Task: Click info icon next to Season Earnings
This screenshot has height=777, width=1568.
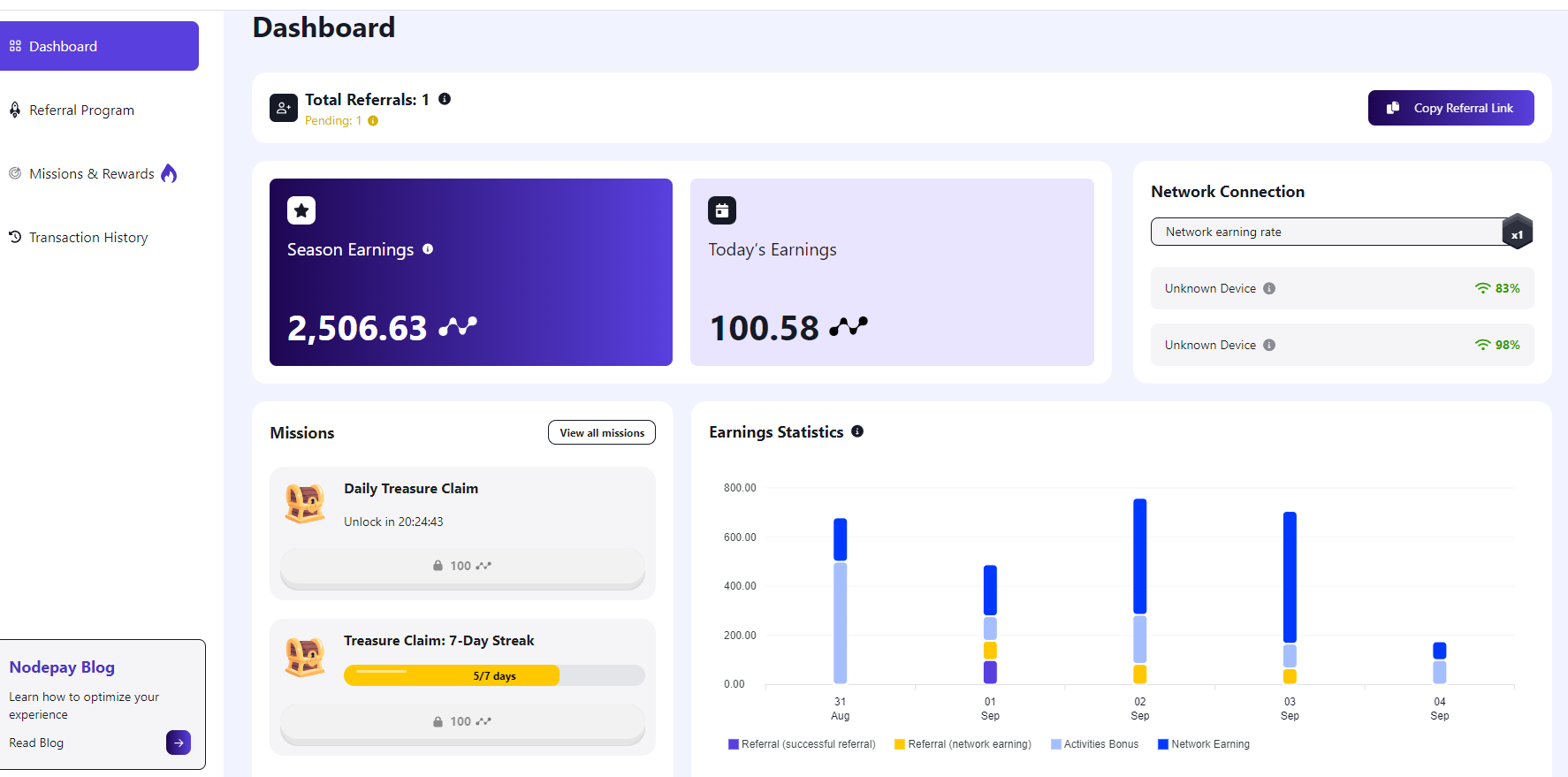Action: coord(428,249)
